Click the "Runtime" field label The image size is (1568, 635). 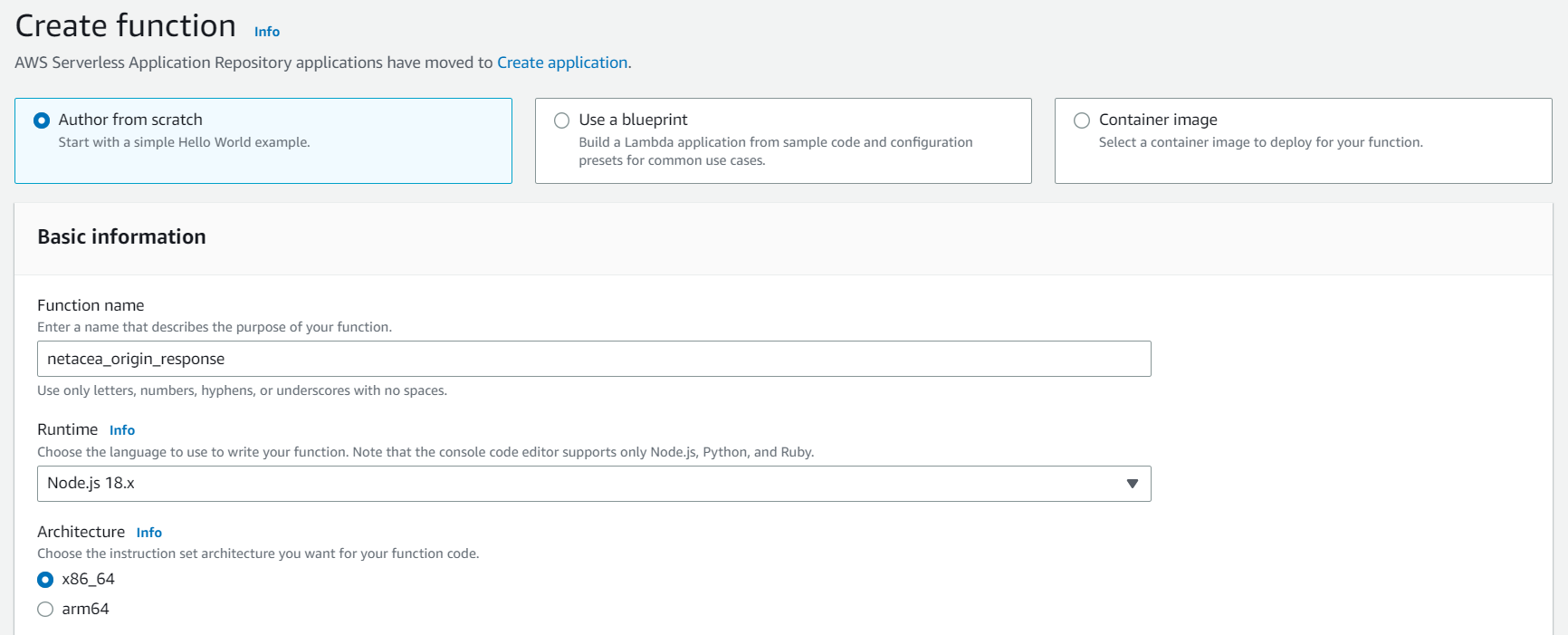pos(67,429)
